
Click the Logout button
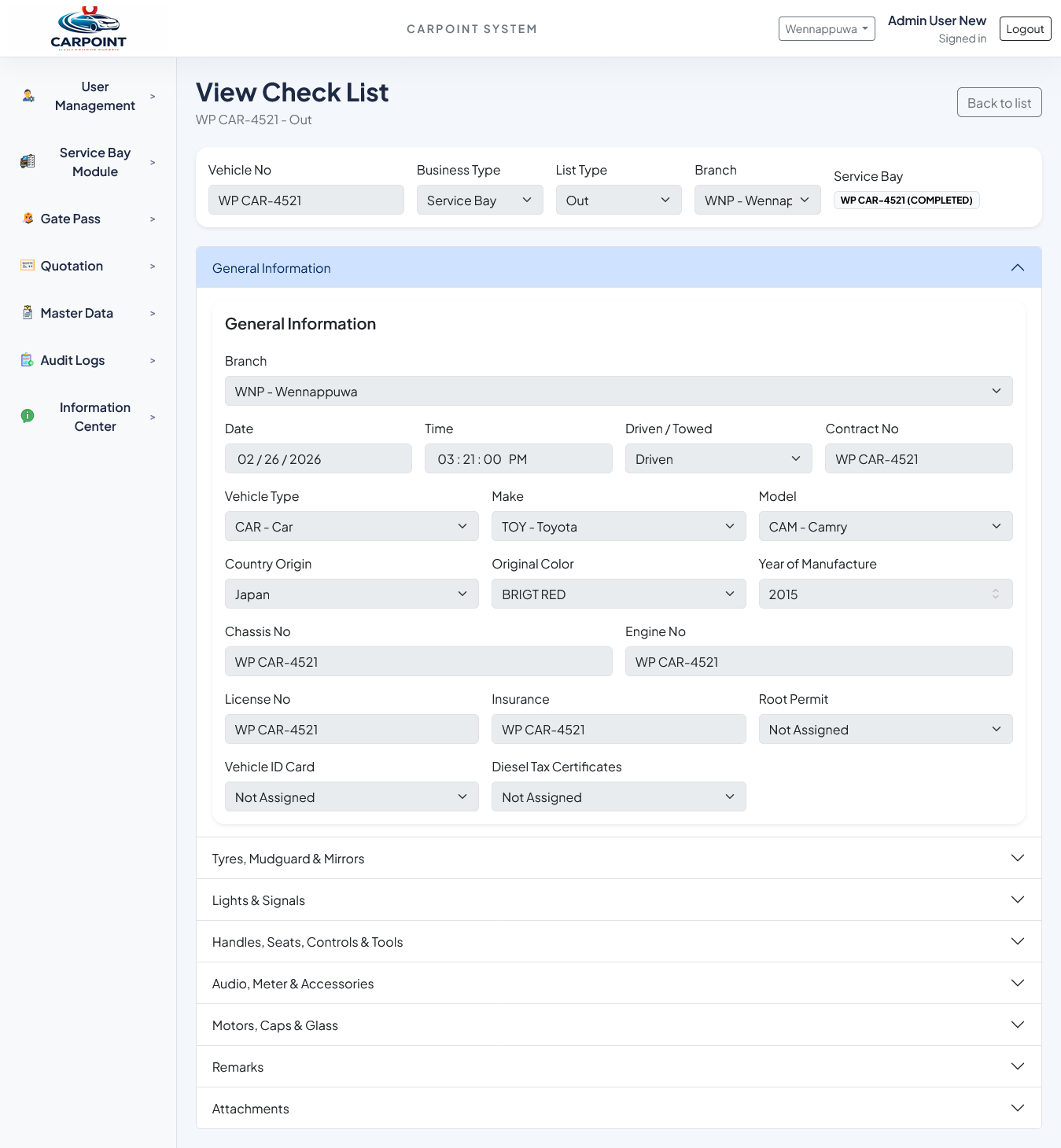tap(1025, 28)
